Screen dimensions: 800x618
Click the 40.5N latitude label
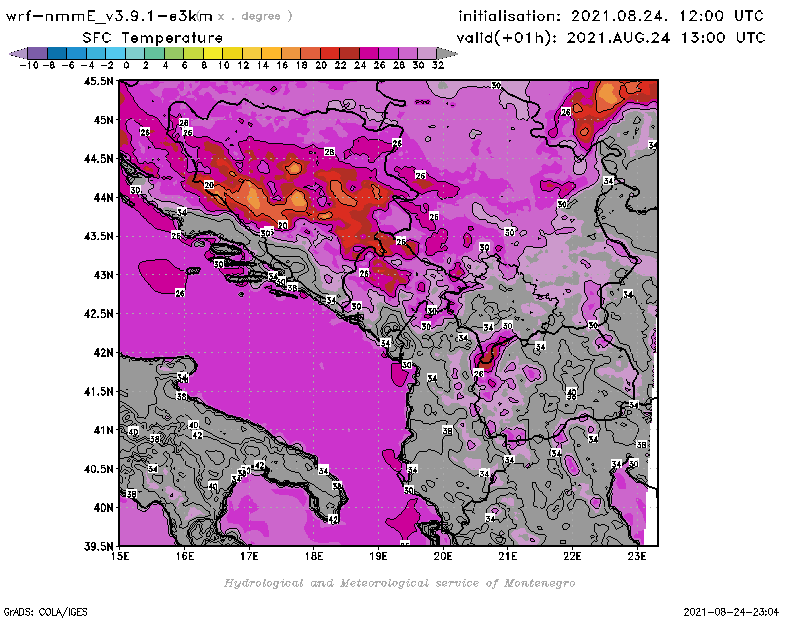[98, 469]
